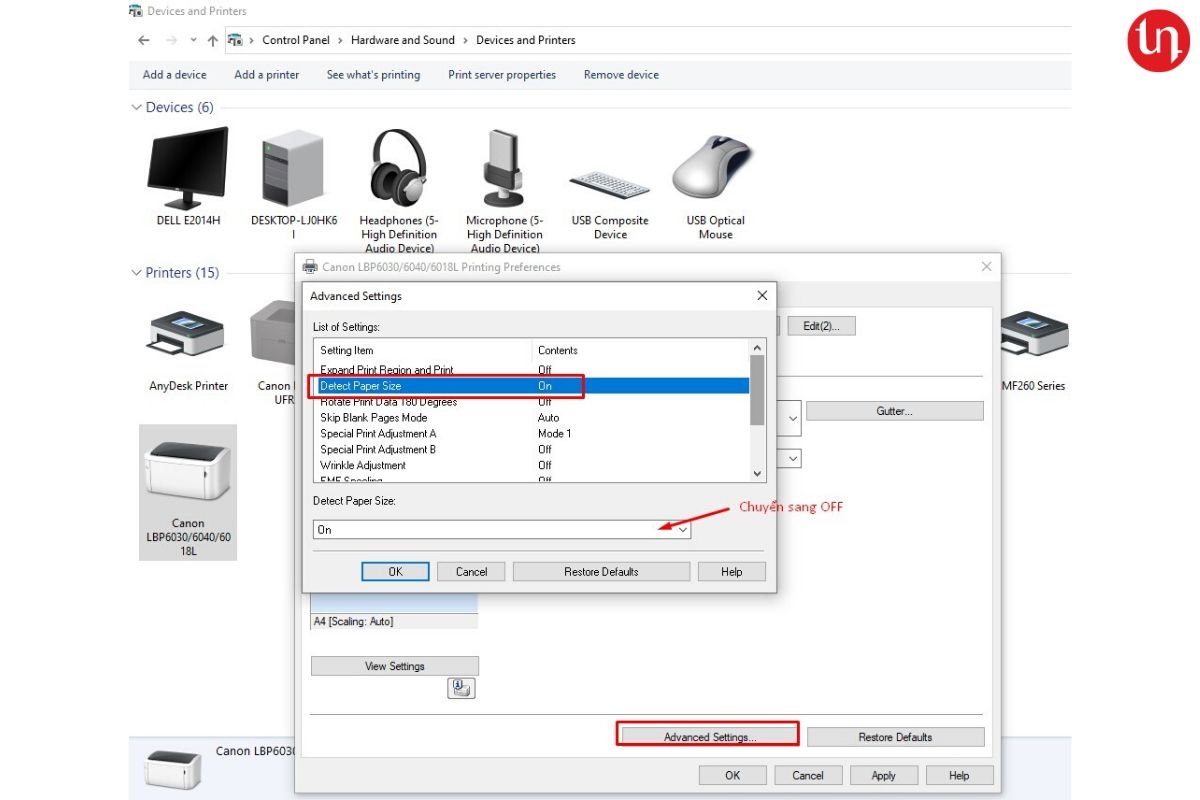Click Restore Defaults in Printing Preferences
Viewport: 1200px width, 800px height.
tap(895, 737)
